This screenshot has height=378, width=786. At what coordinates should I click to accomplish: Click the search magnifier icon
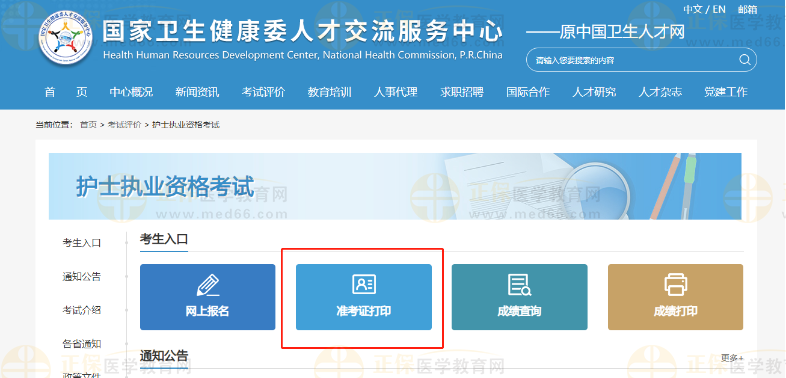pos(744,60)
